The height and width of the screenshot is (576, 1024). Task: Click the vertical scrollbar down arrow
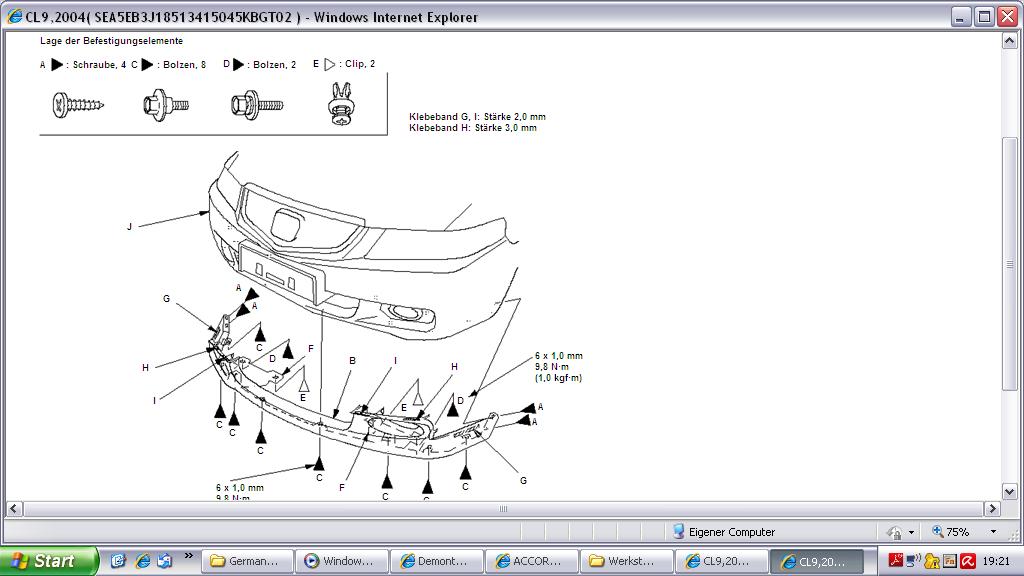point(1010,492)
